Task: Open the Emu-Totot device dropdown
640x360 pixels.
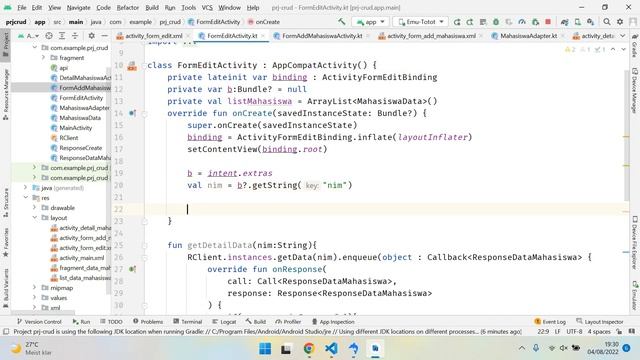Action: pyautogui.click(x=420, y=22)
